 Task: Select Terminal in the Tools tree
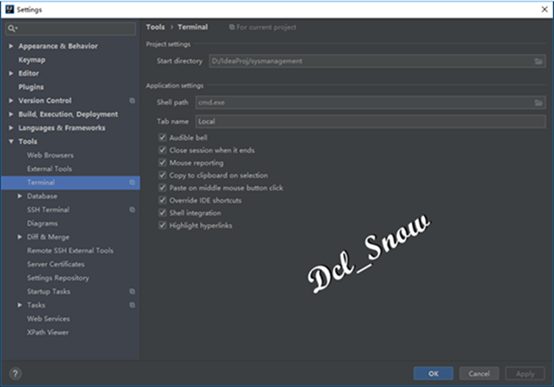click(41, 182)
